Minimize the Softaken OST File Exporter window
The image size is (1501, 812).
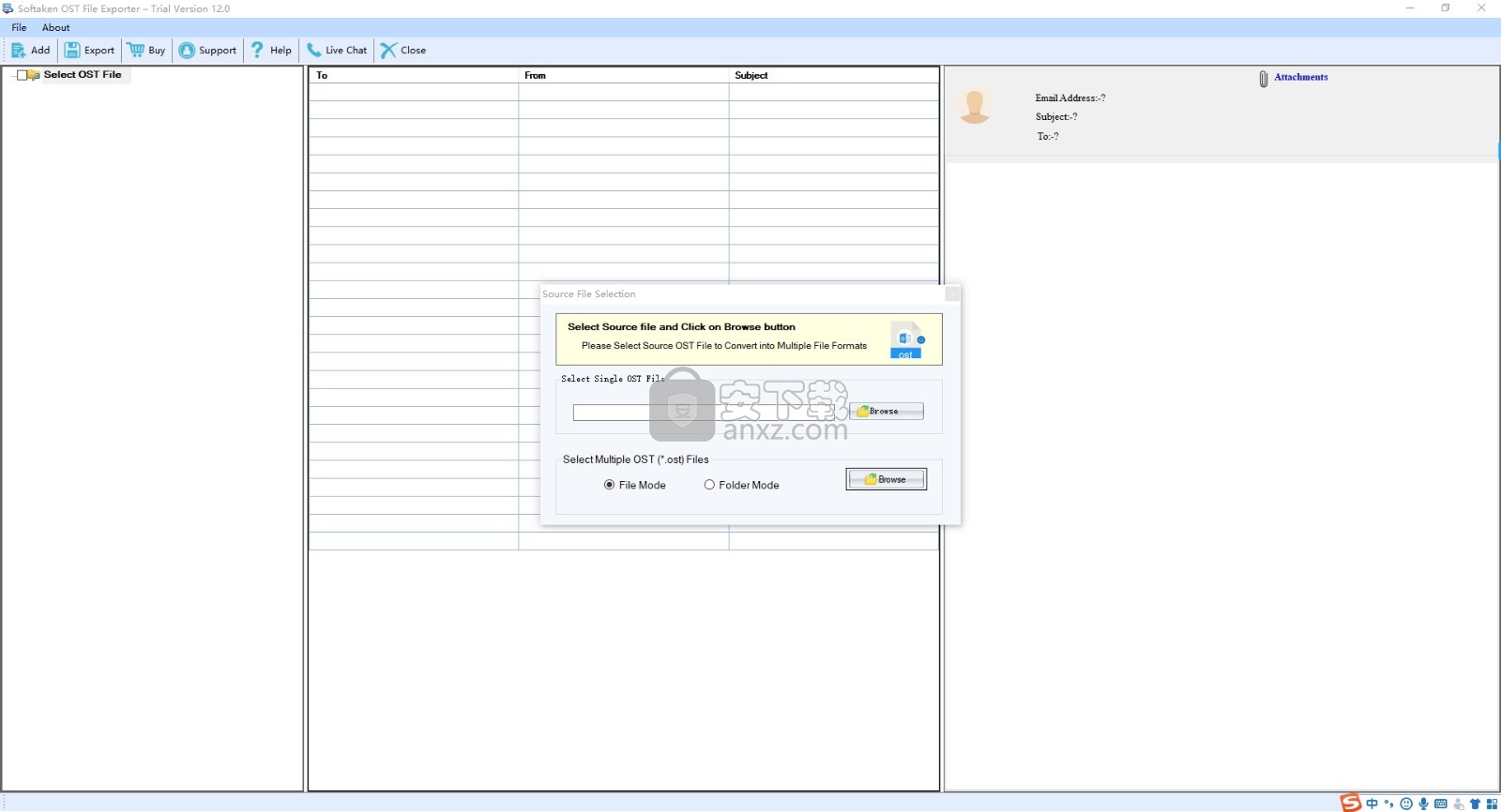point(1410,8)
